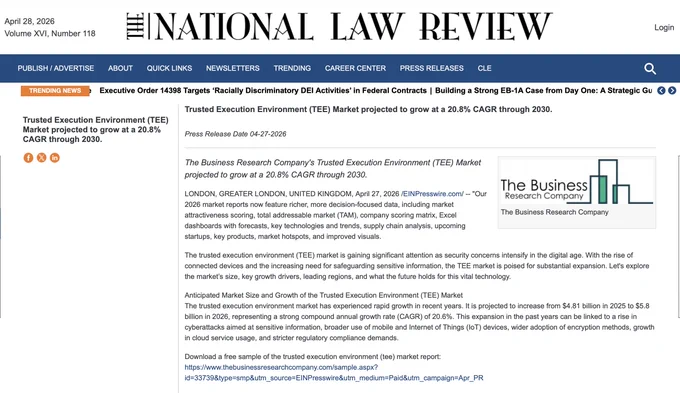Show previous trending news item arrow
Viewport: 680px width, 393px height.
pyautogui.click(x=661, y=91)
